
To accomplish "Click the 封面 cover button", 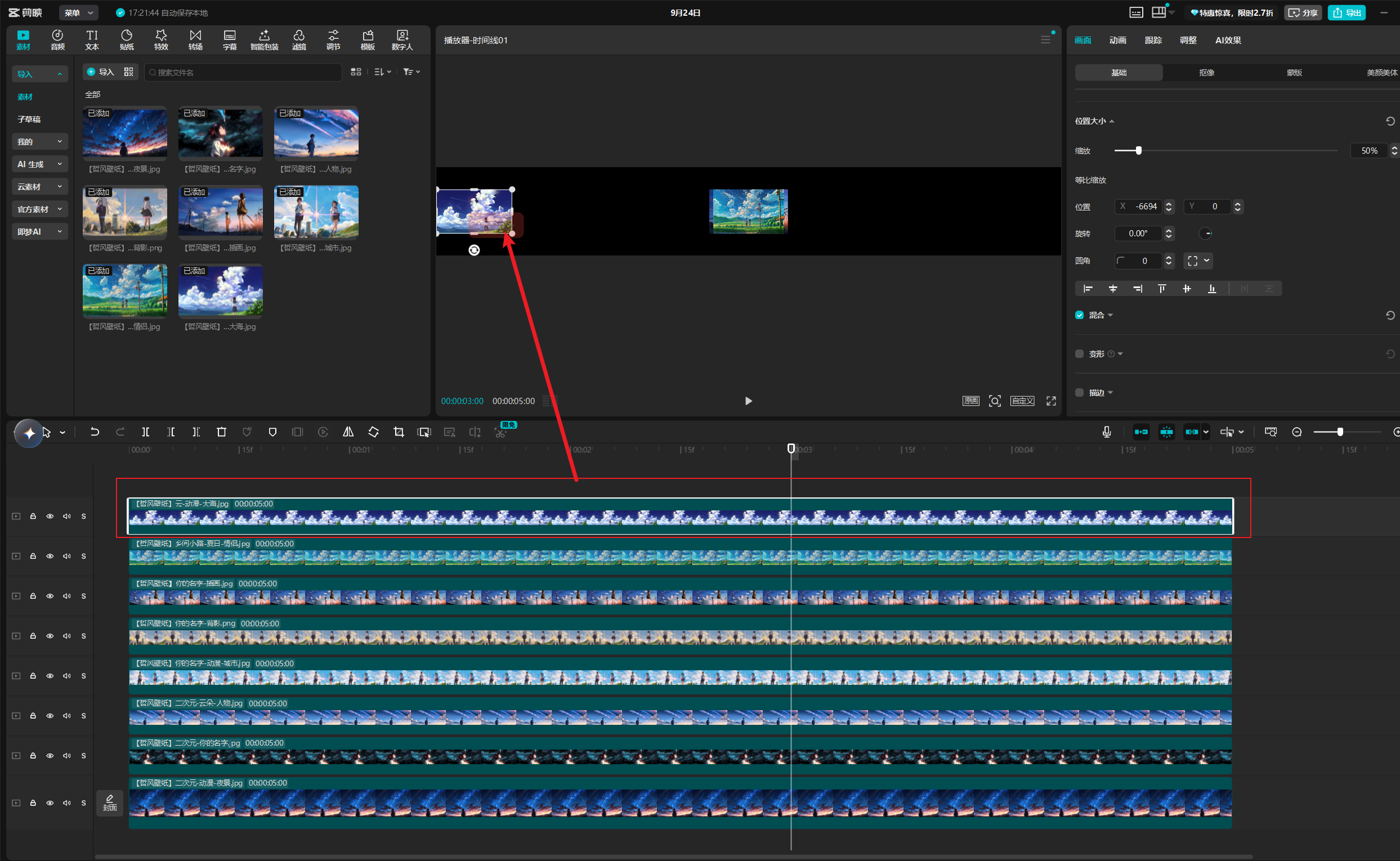I will 109,803.
